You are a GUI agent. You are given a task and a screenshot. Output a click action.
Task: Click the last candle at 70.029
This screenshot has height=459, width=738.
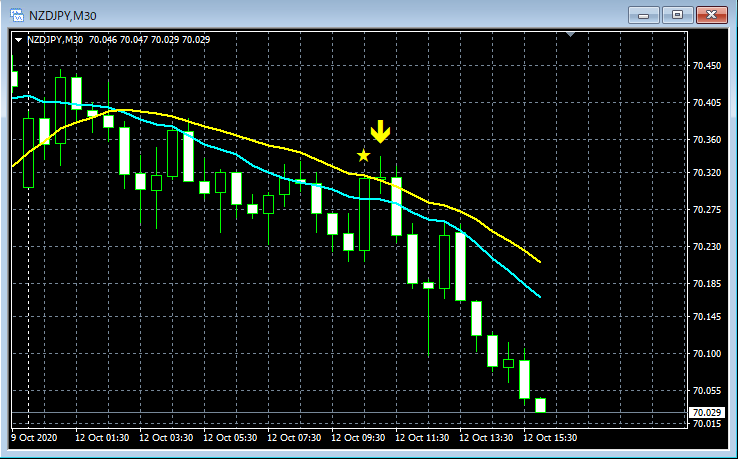(x=540, y=405)
